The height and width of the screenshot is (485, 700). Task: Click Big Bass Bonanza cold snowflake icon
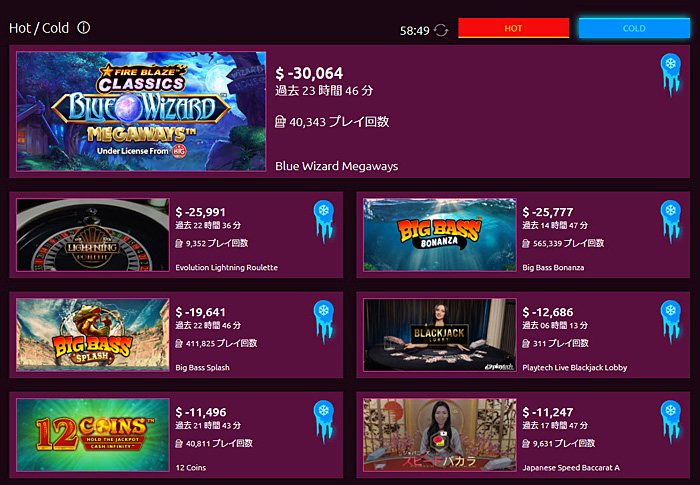point(671,221)
